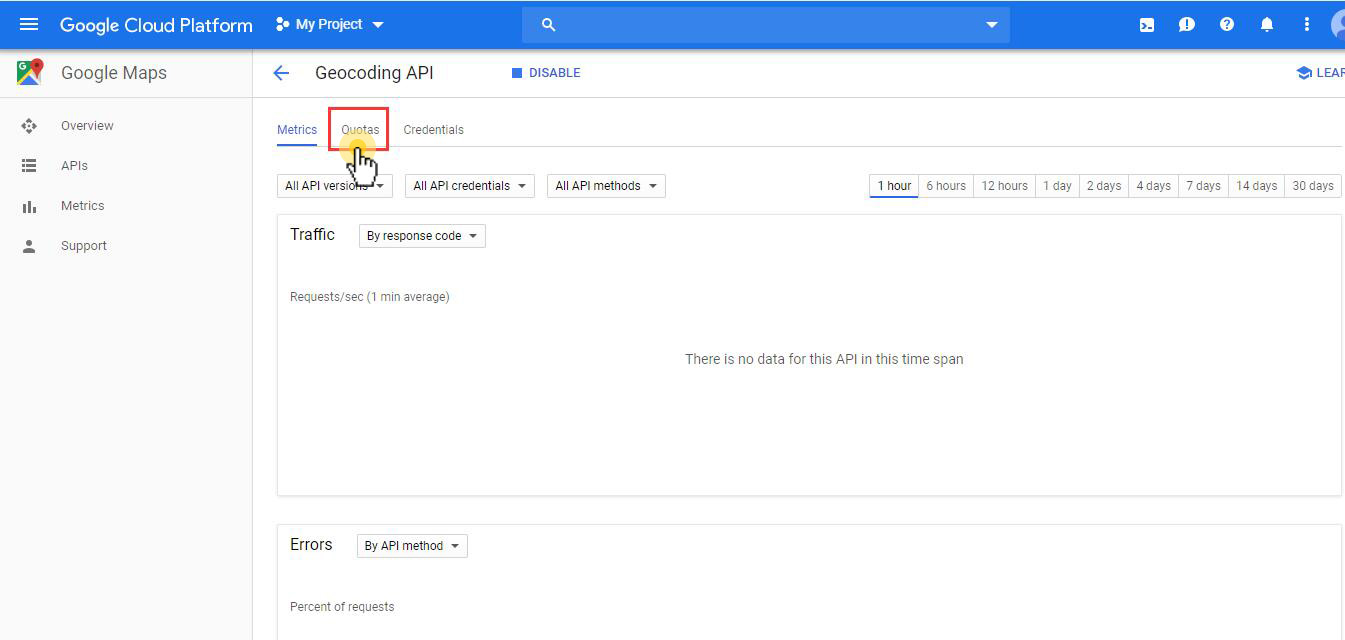This screenshot has width=1345, height=640.
Task: Select the 12 hours time range
Action: coord(1004,186)
